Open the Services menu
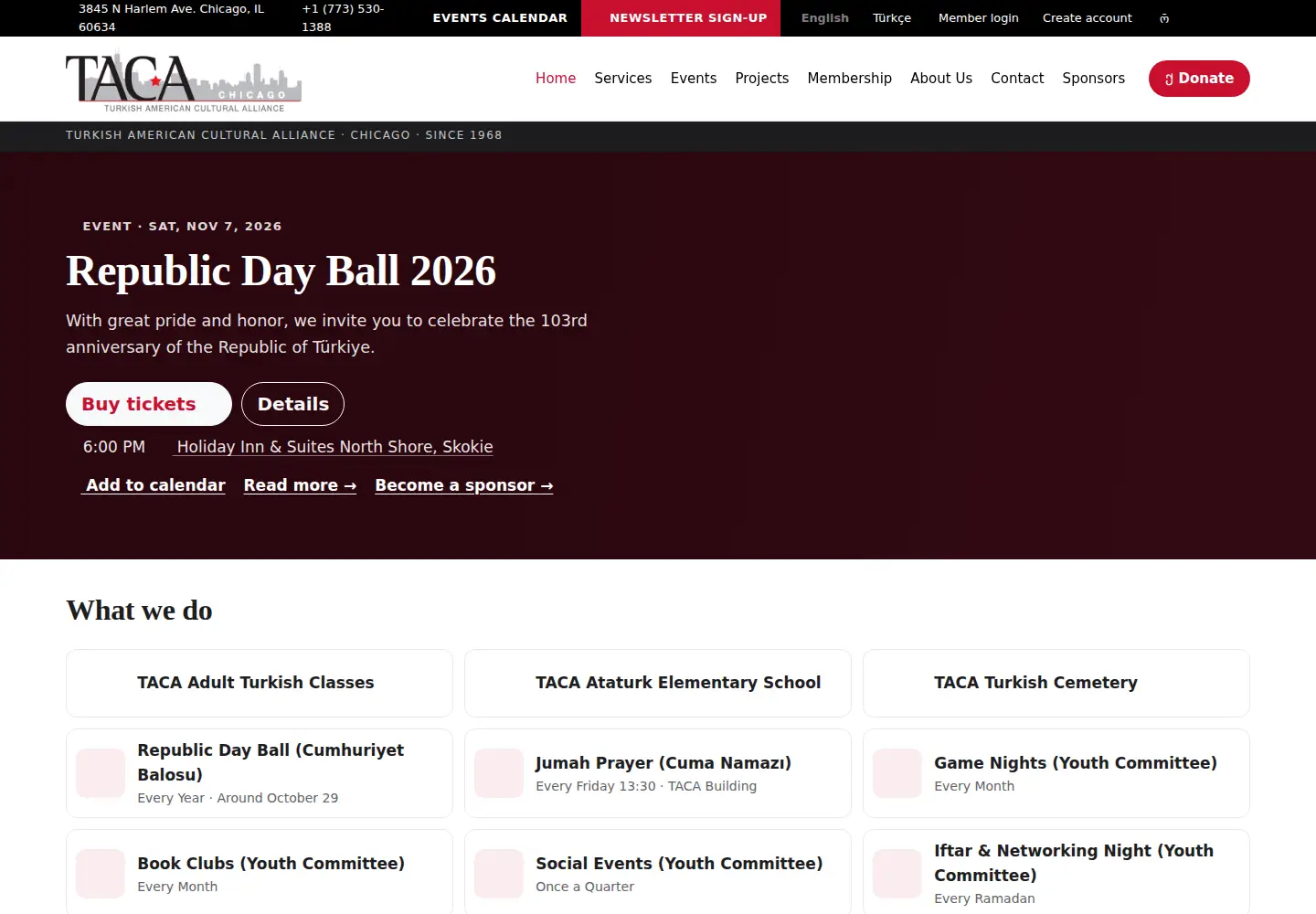 tap(623, 79)
